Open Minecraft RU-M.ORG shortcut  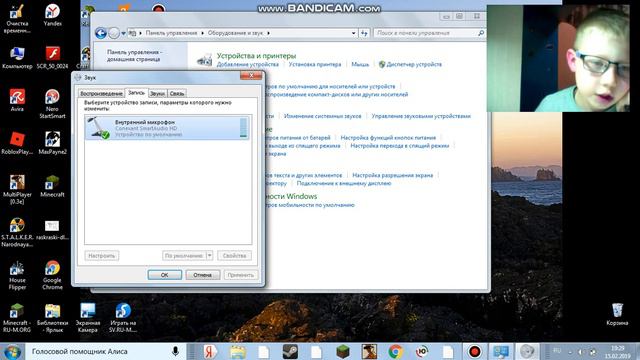click(x=17, y=318)
